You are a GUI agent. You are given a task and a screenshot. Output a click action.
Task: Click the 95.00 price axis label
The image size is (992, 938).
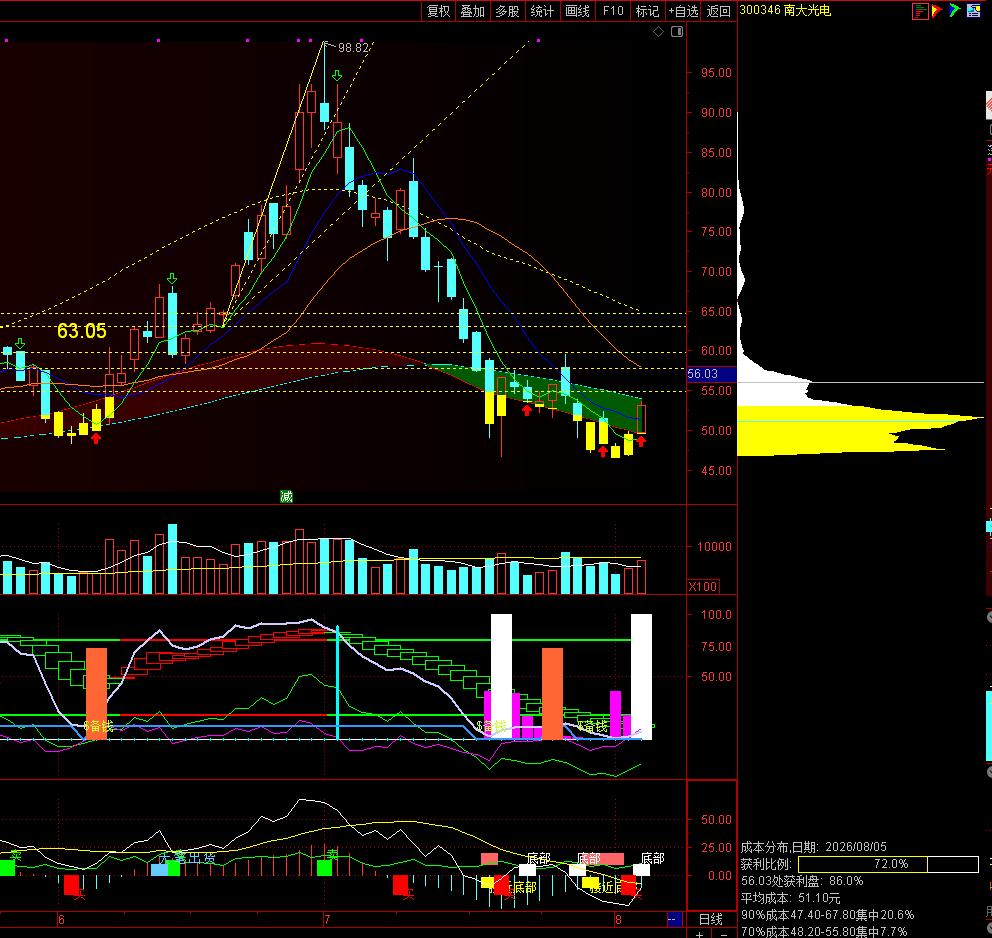pyautogui.click(x=716, y=73)
